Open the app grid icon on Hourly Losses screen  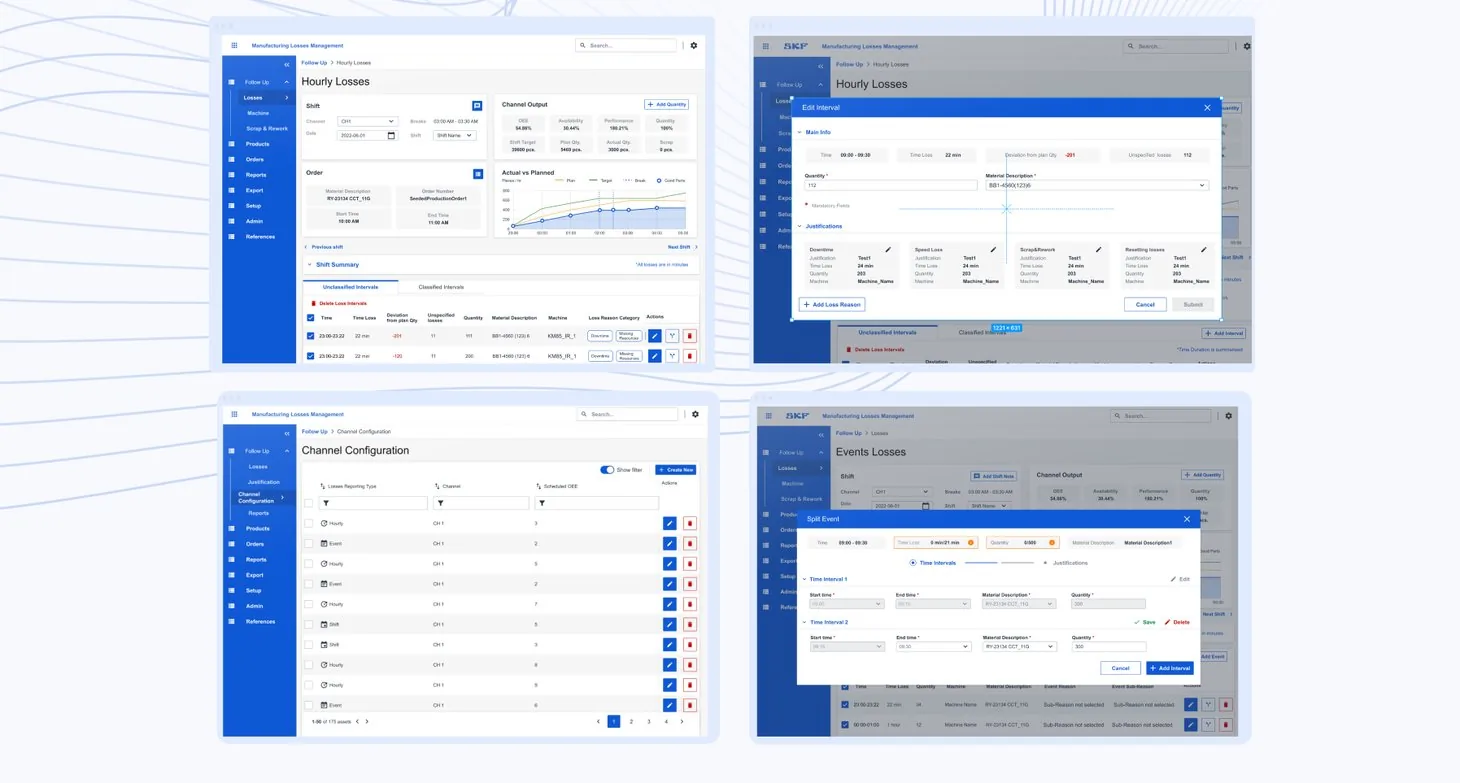pos(235,45)
